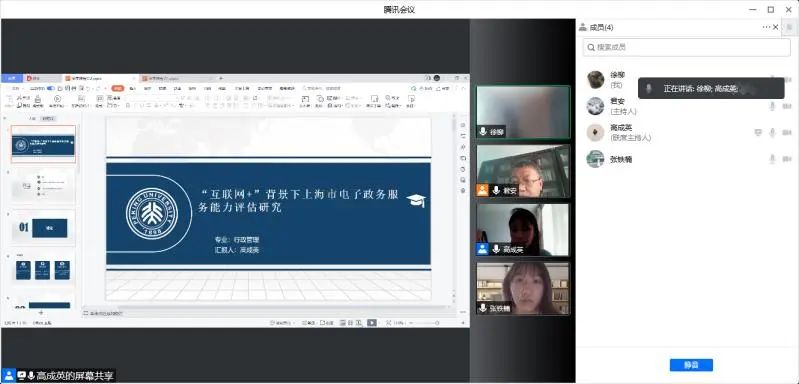Adjust the zoom slider in presentation status bar
Image resolution: width=799 pixels, height=384 pixels.
(x=424, y=323)
